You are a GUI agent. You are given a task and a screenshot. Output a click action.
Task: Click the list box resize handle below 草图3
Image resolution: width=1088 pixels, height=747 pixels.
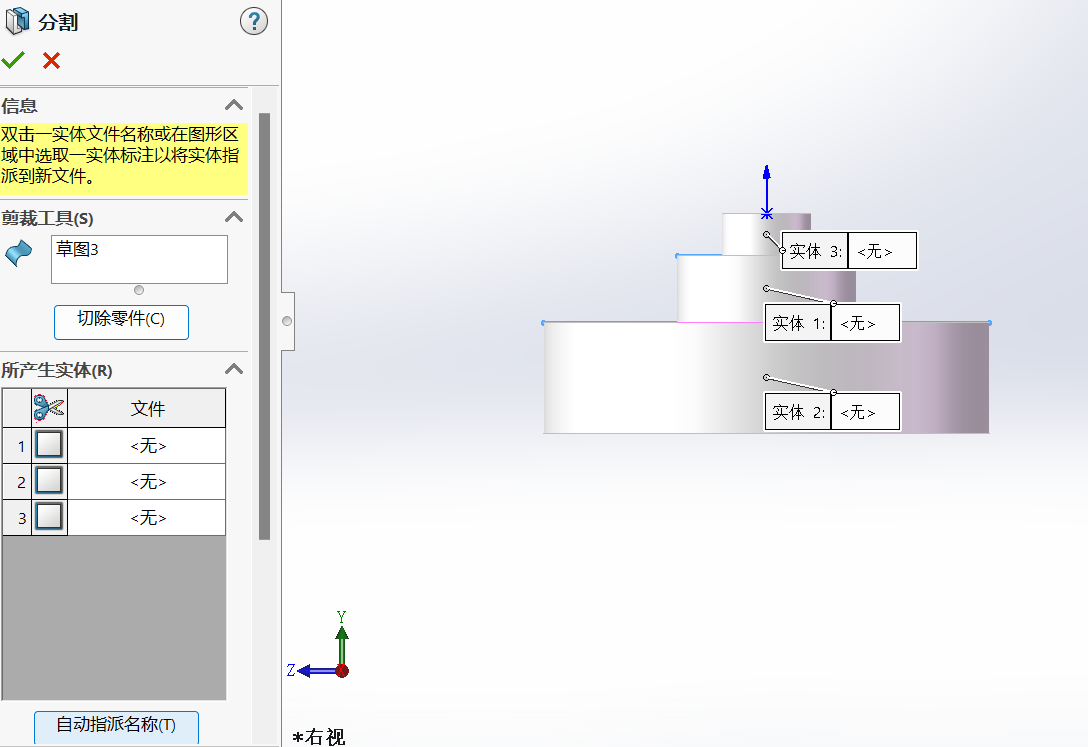tap(139, 290)
